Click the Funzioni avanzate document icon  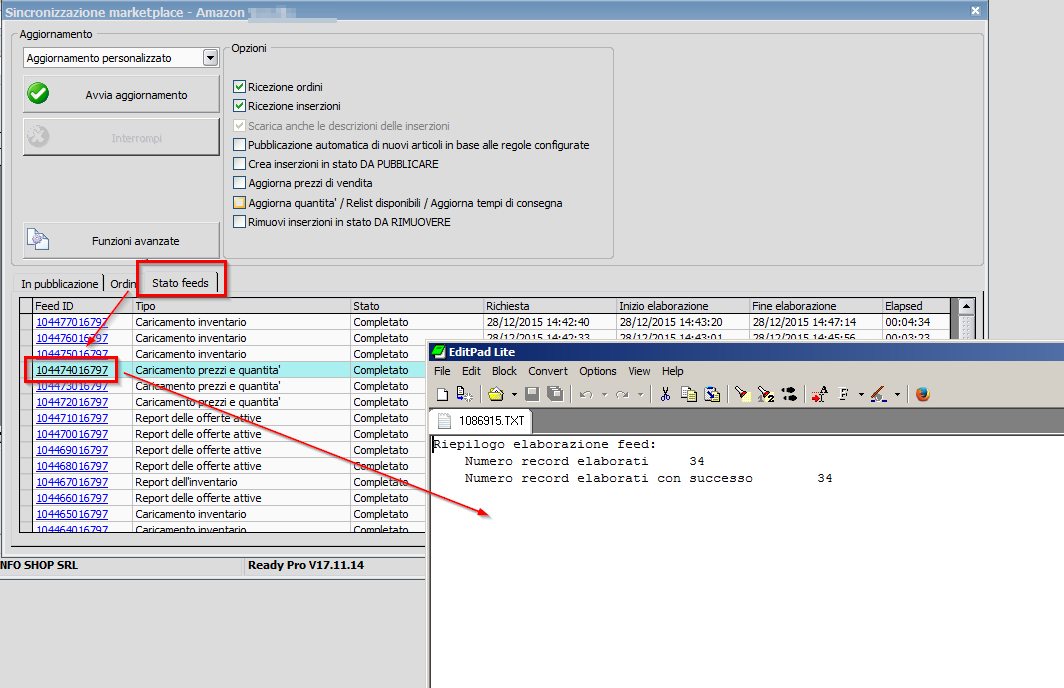(x=37, y=240)
